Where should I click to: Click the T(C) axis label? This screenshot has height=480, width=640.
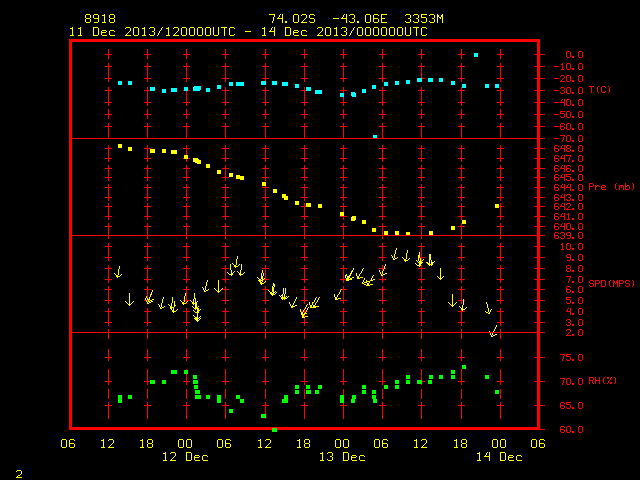pyautogui.click(x=600, y=89)
